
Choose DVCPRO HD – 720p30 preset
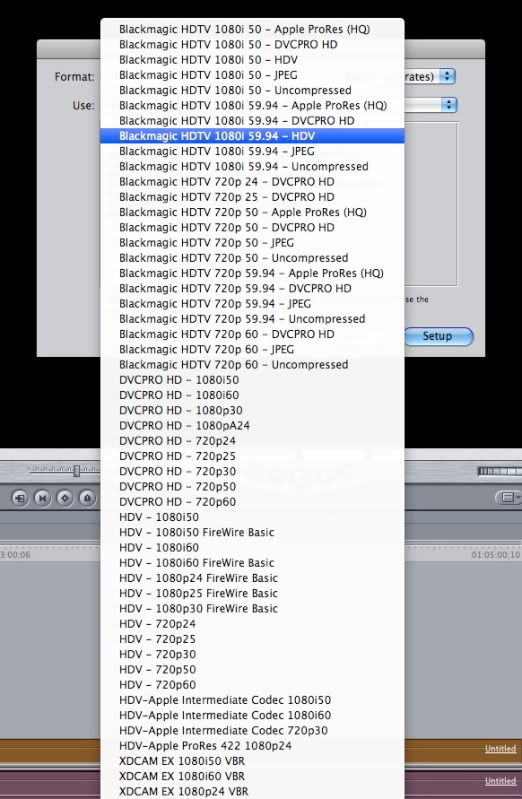[x=252, y=472]
